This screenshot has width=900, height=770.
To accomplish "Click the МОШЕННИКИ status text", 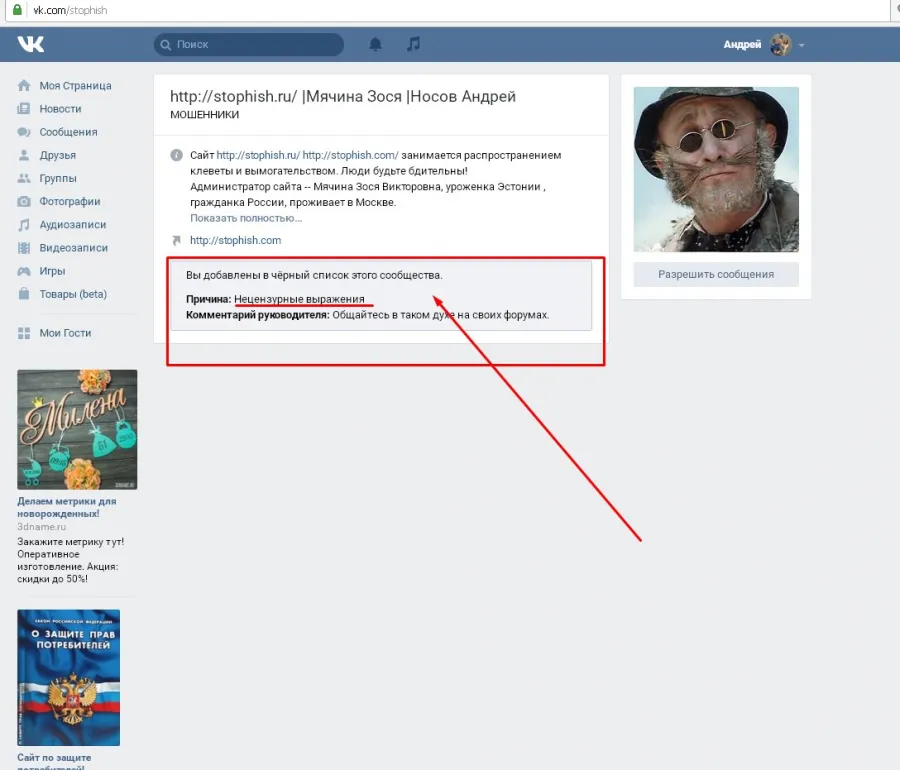I will click(204, 115).
